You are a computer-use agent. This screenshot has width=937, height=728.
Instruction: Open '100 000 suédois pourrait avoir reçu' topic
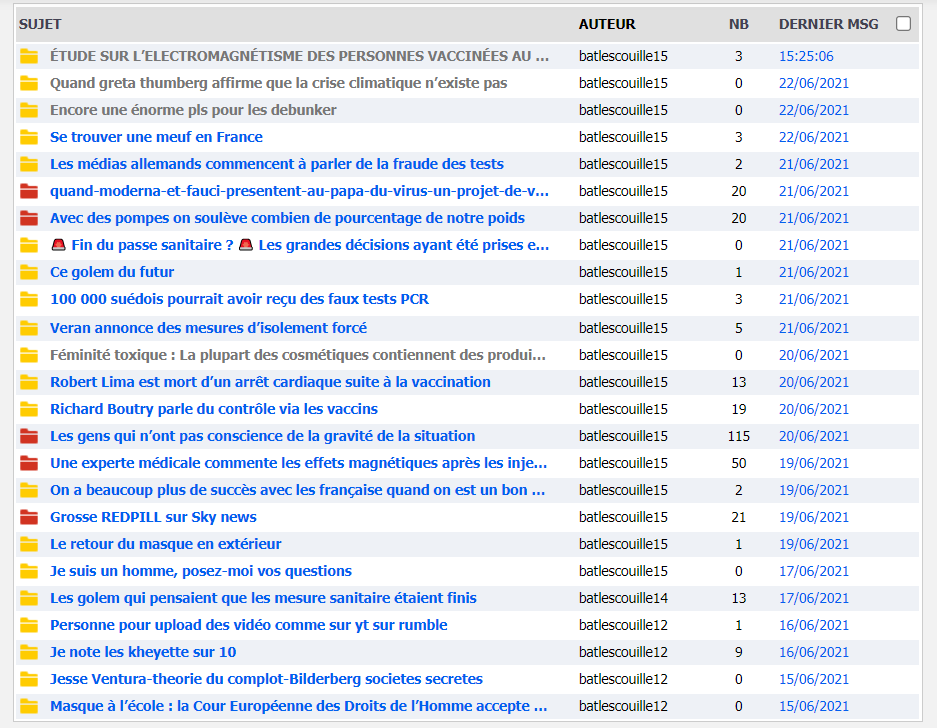(x=239, y=299)
